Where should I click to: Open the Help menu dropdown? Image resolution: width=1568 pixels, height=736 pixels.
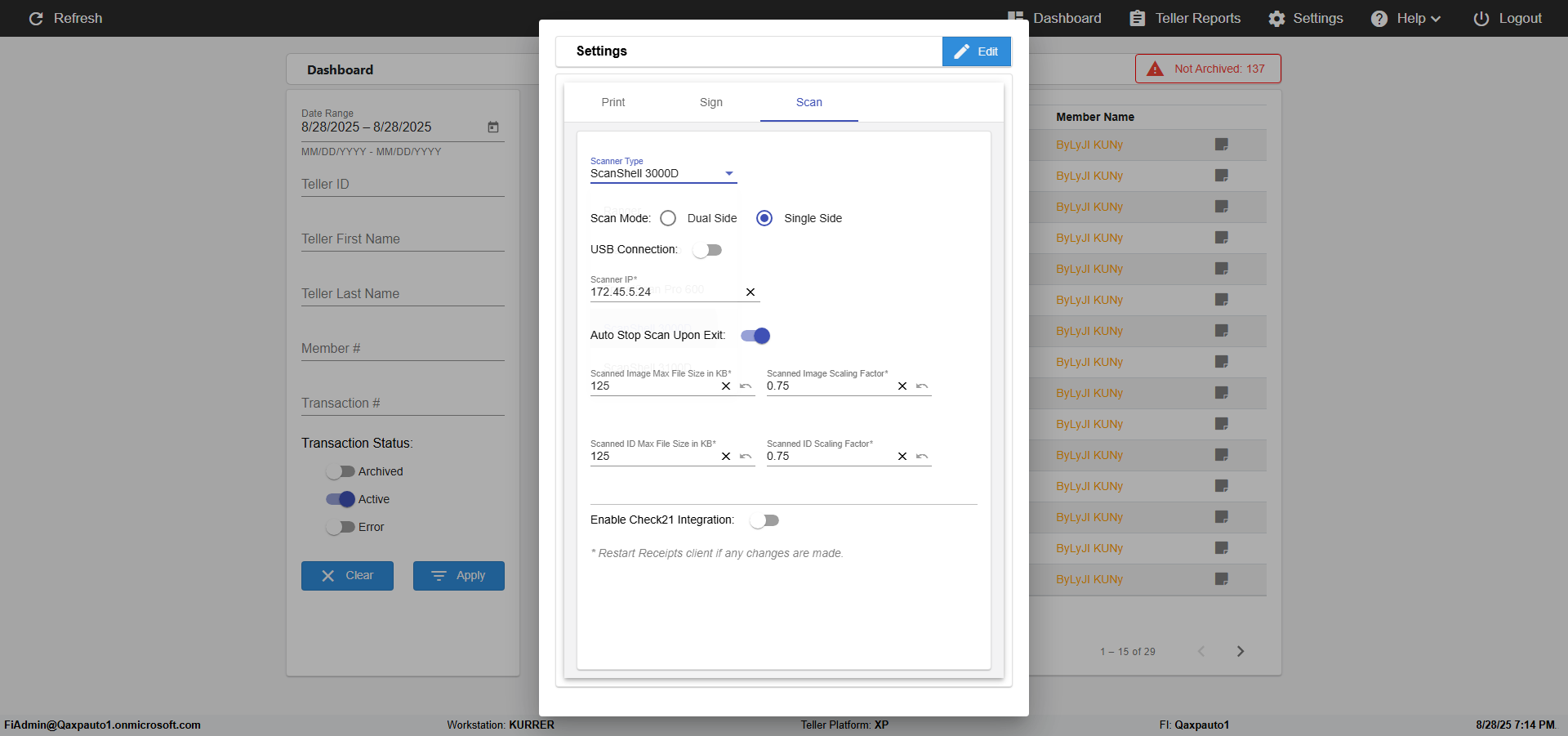[1405, 18]
